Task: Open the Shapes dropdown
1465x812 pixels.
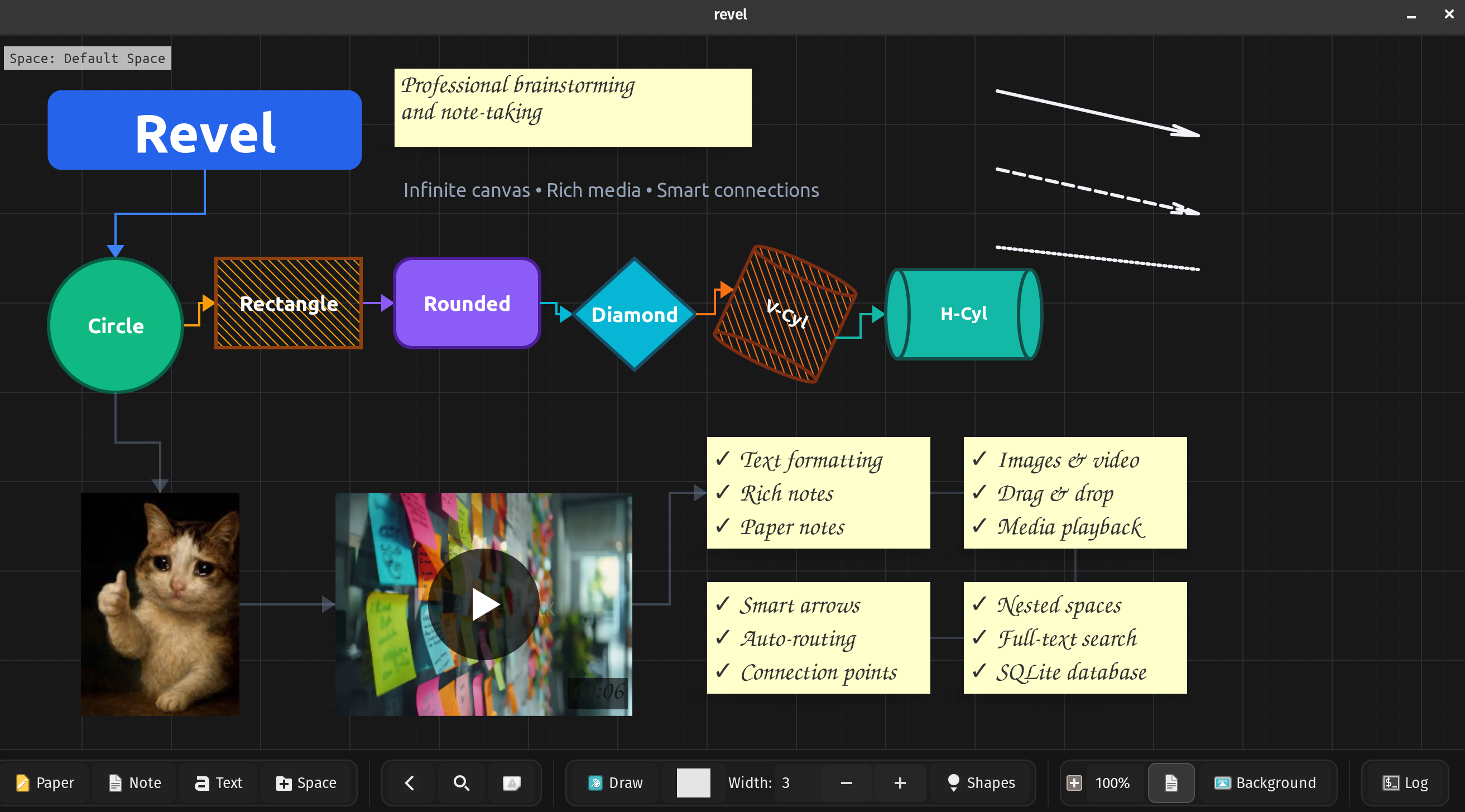Action: point(982,783)
